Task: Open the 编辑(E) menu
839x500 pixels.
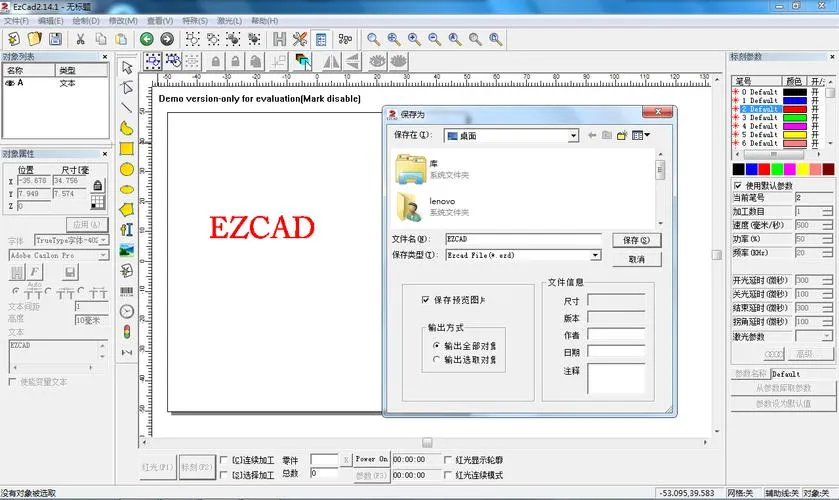Action: pyautogui.click(x=50, y=21)
